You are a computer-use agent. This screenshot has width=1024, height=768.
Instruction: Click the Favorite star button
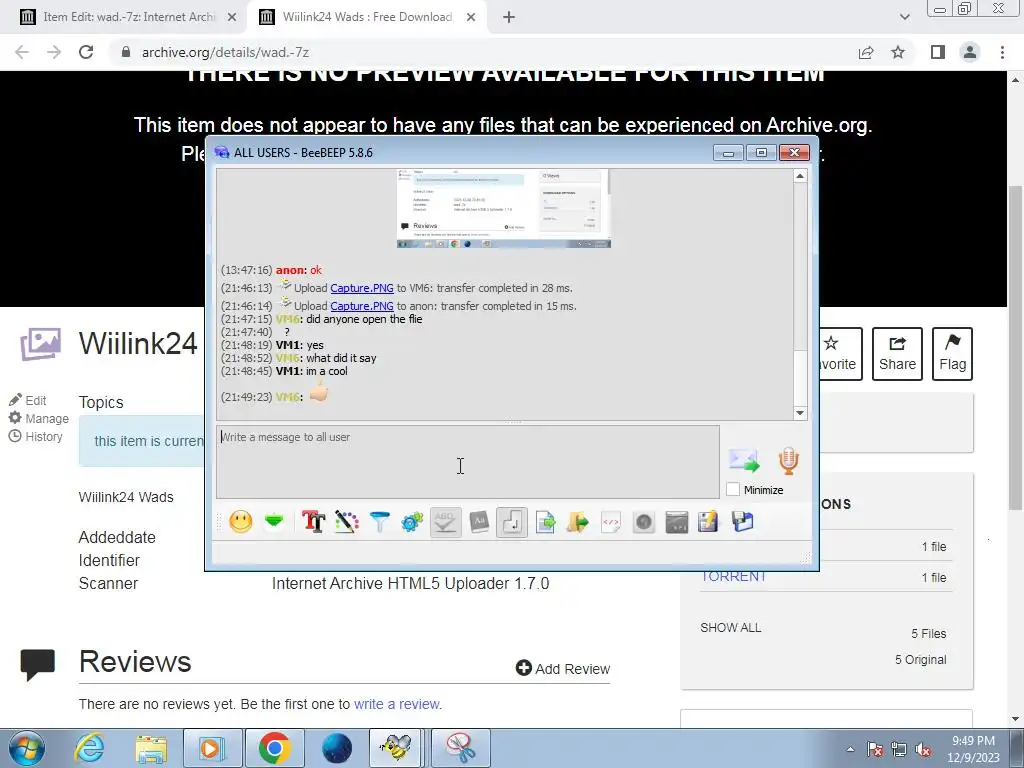click(841, 354)
